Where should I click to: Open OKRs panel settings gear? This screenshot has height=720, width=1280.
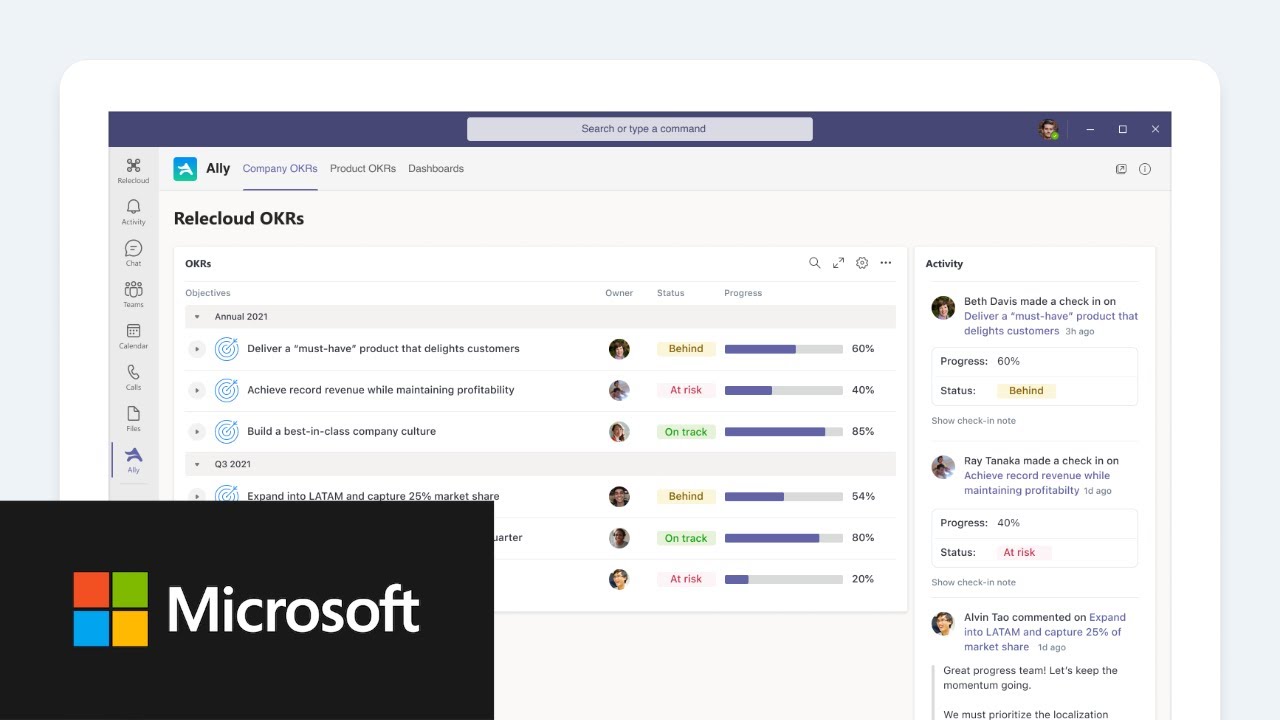click(862, 263)
